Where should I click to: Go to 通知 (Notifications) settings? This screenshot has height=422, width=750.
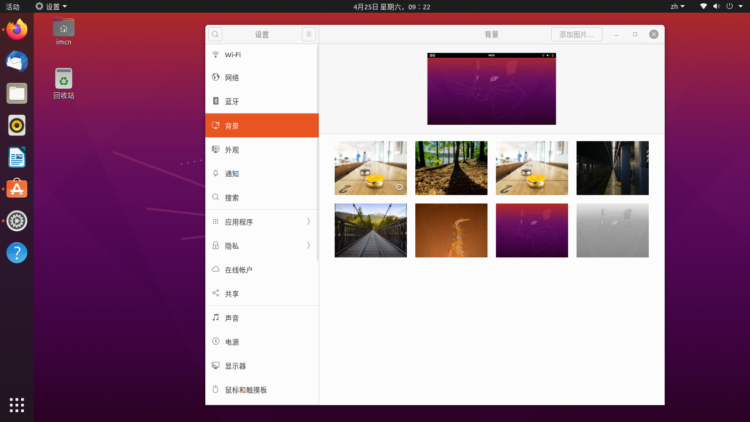coord(232,174)
